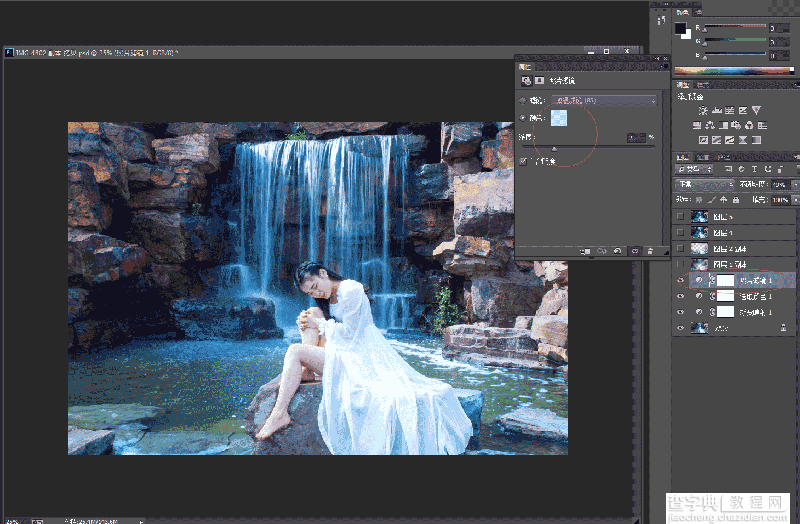The height and width of the screenshot is (524, 800).
Task: Filter layers by type layers icon
Action: [754, 169]
